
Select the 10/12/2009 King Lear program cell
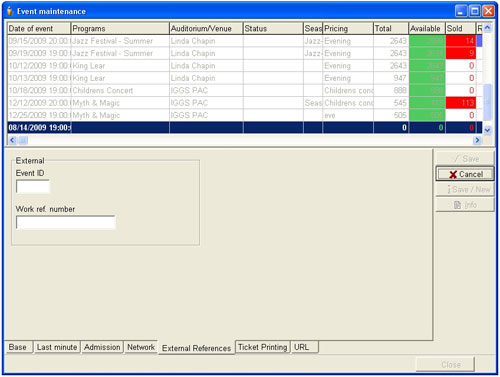pos(120,66)
